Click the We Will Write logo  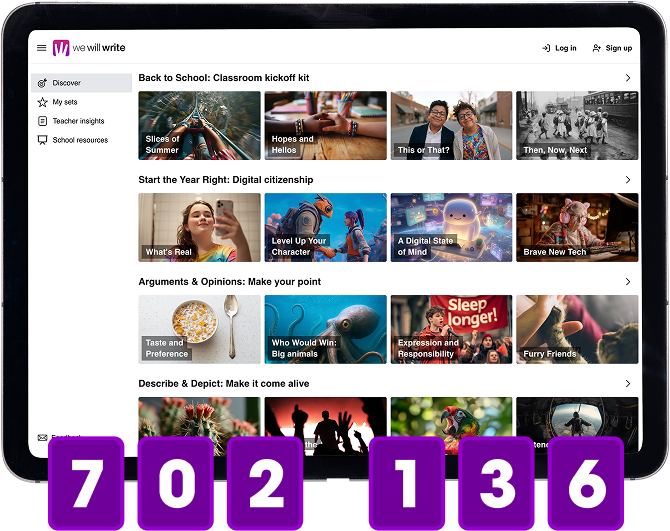[89, 48]
